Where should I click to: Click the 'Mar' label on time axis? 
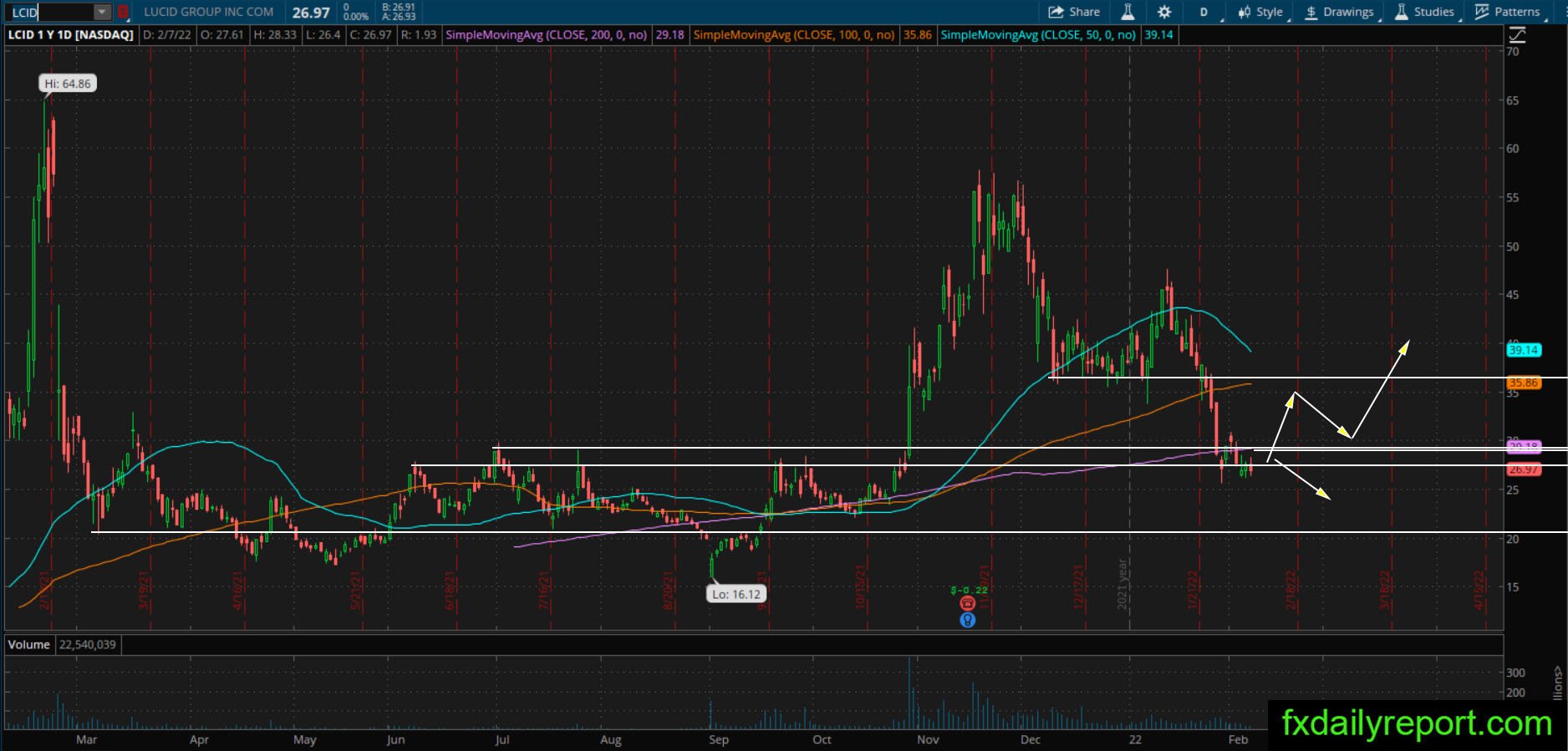tap(86, 739)
